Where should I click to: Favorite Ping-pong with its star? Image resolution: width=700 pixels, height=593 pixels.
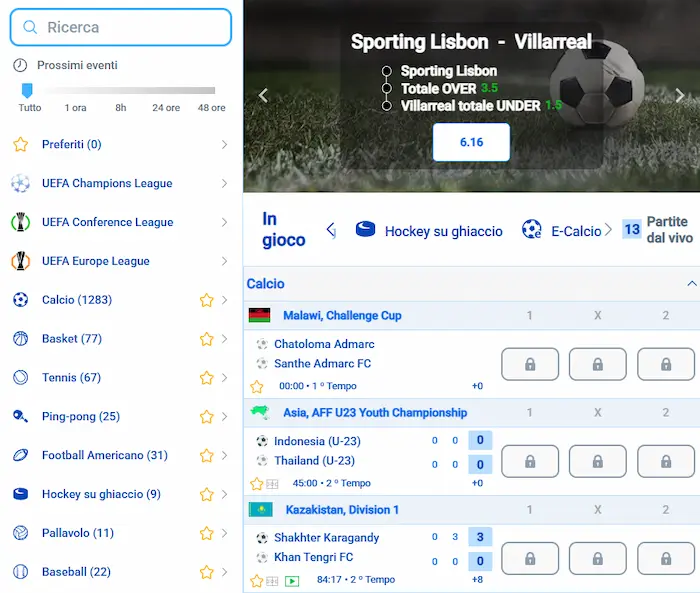pos(206,417)
